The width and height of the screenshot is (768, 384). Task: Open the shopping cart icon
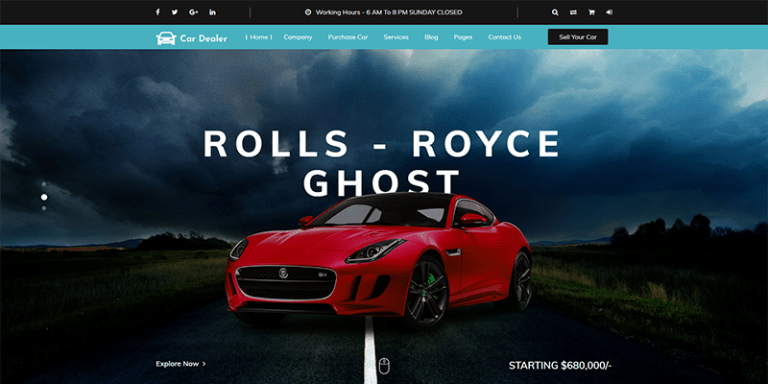[x=591, y=12]
